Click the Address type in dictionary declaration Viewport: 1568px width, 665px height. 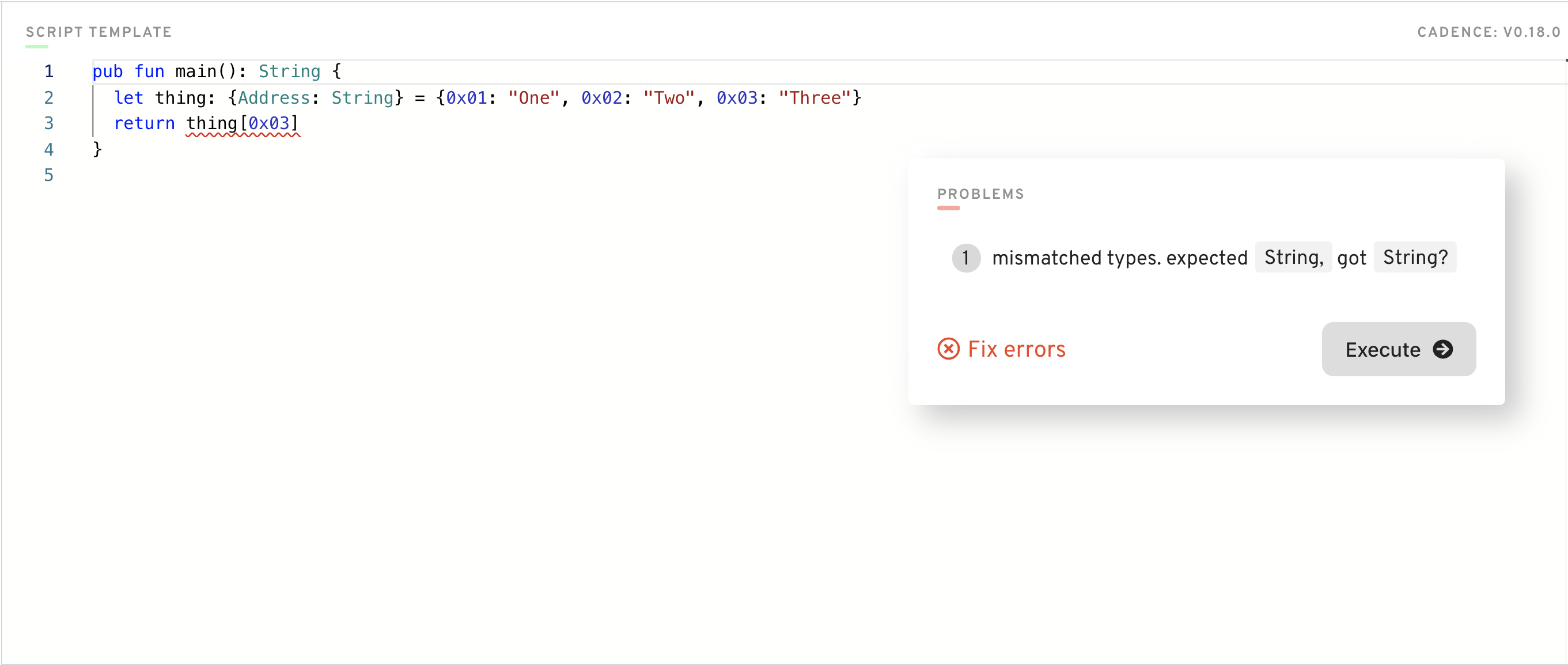point(273,98)
